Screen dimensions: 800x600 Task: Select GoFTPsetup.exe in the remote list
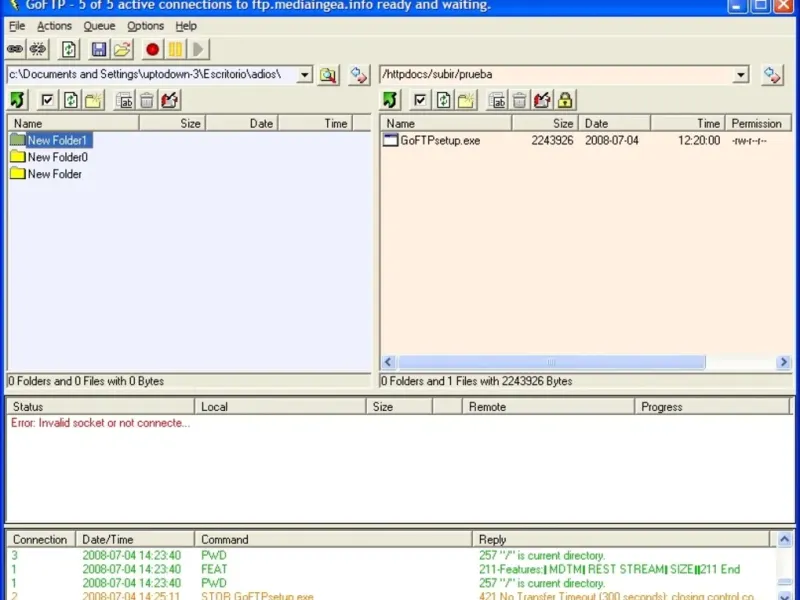point(439,141)
